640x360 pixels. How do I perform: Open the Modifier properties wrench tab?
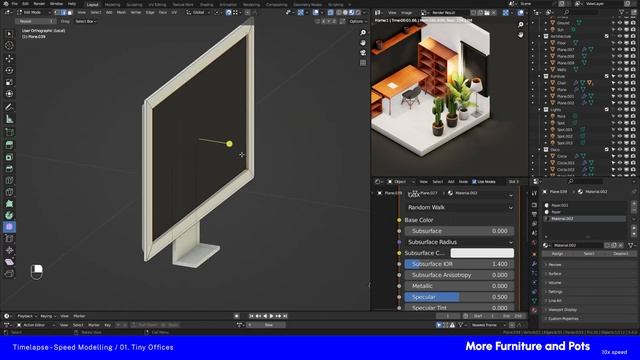[534, 264]
